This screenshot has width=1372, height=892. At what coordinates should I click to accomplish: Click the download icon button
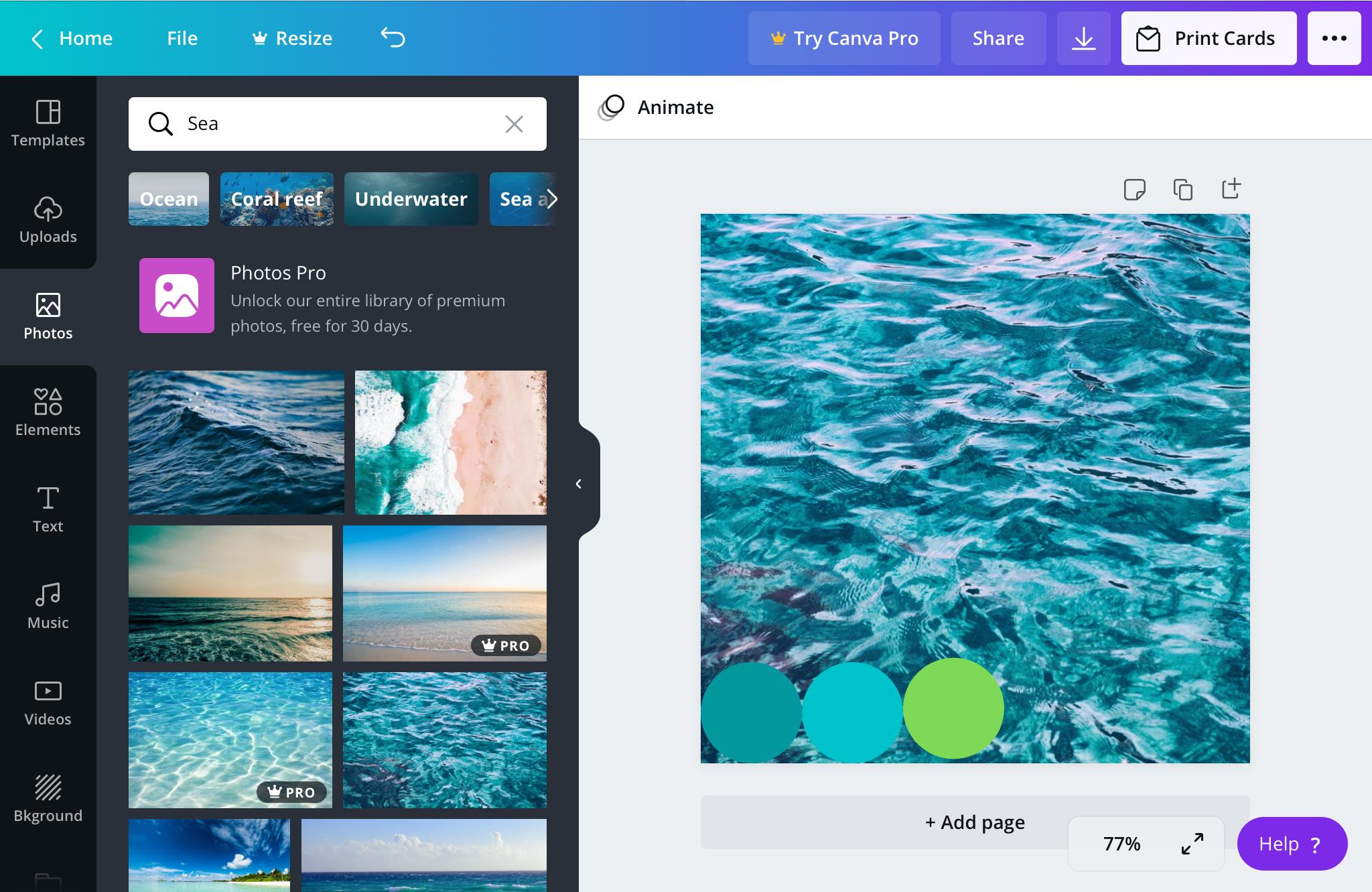point(1083,38)
